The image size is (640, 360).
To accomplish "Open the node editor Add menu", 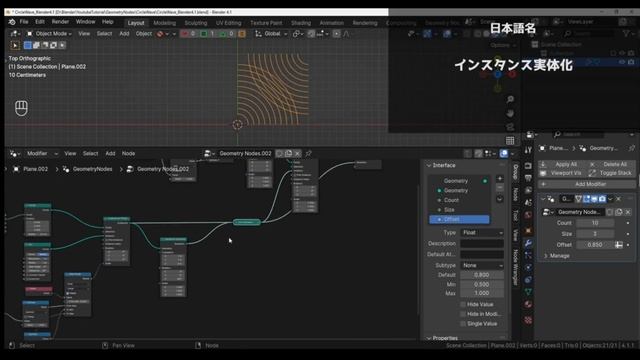I will click(x=110, y=153).
